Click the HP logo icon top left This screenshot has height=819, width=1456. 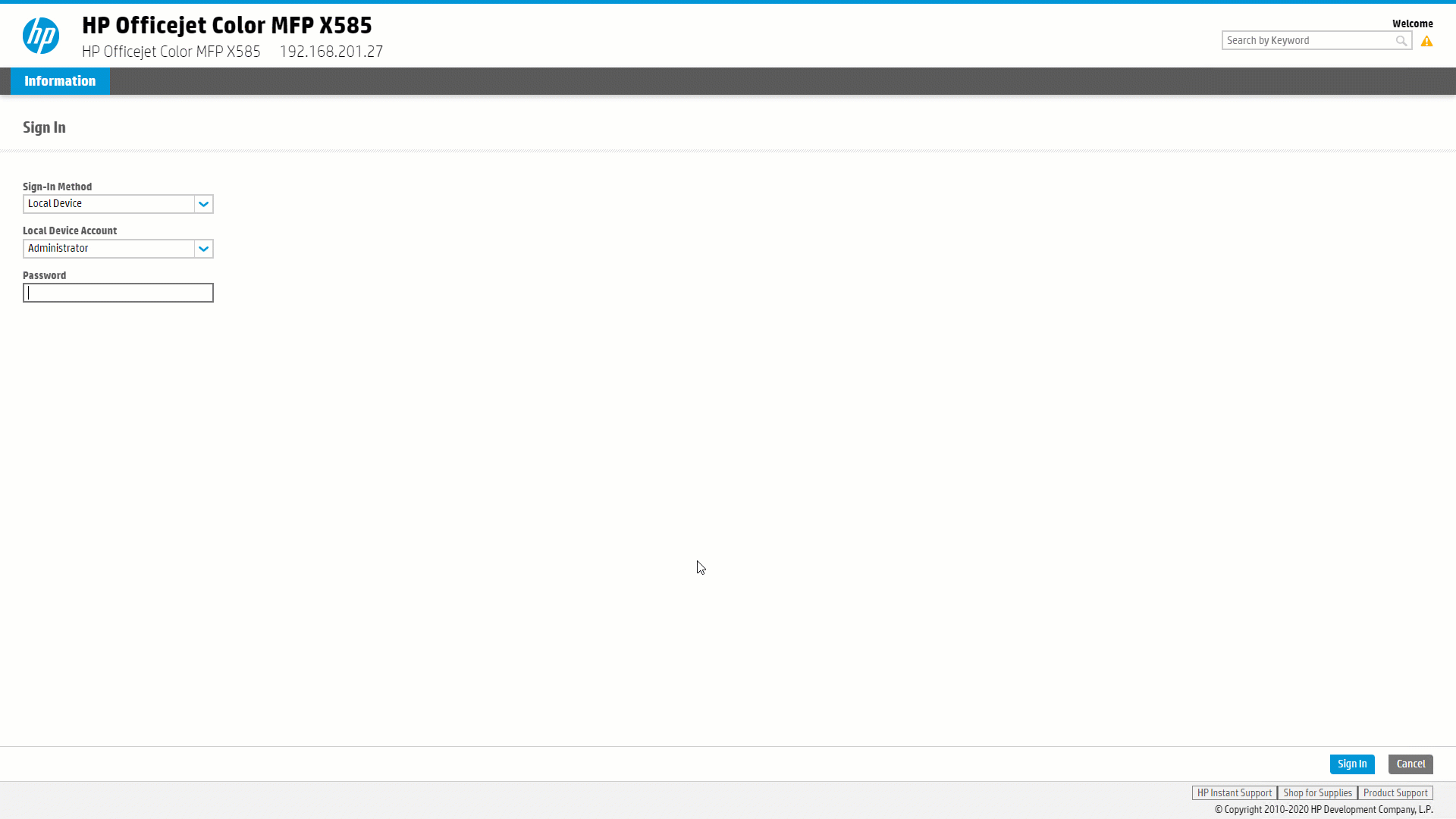point(40,36)
